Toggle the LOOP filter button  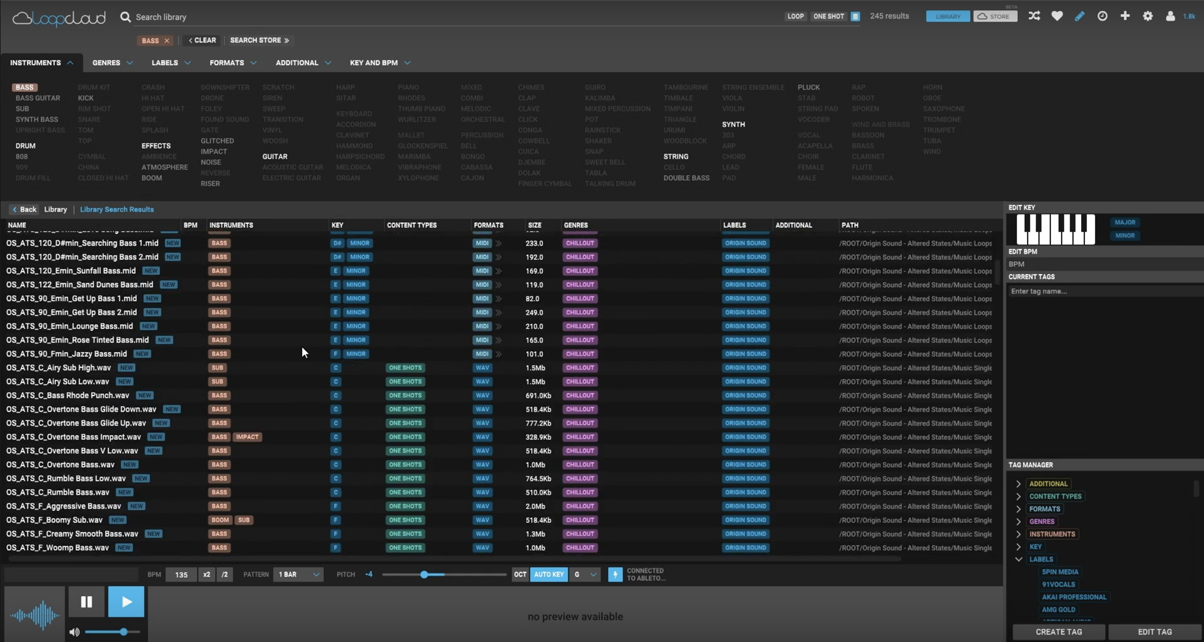coord(795,16)
